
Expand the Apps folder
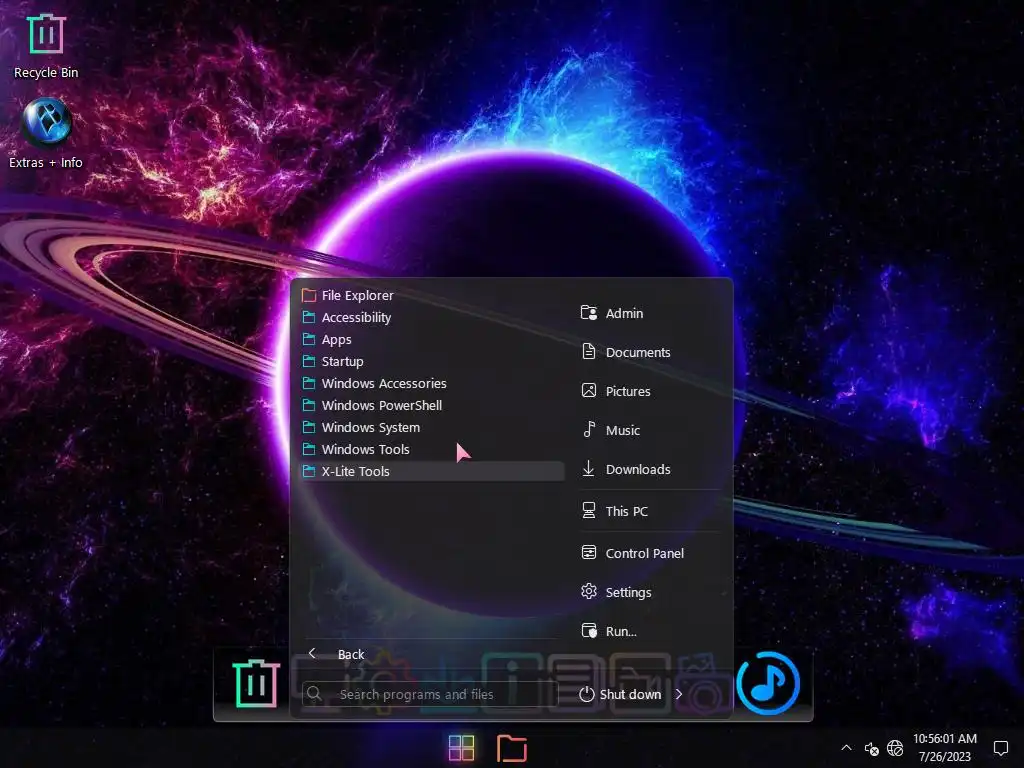pyautogui.click(x=431, y=340)
